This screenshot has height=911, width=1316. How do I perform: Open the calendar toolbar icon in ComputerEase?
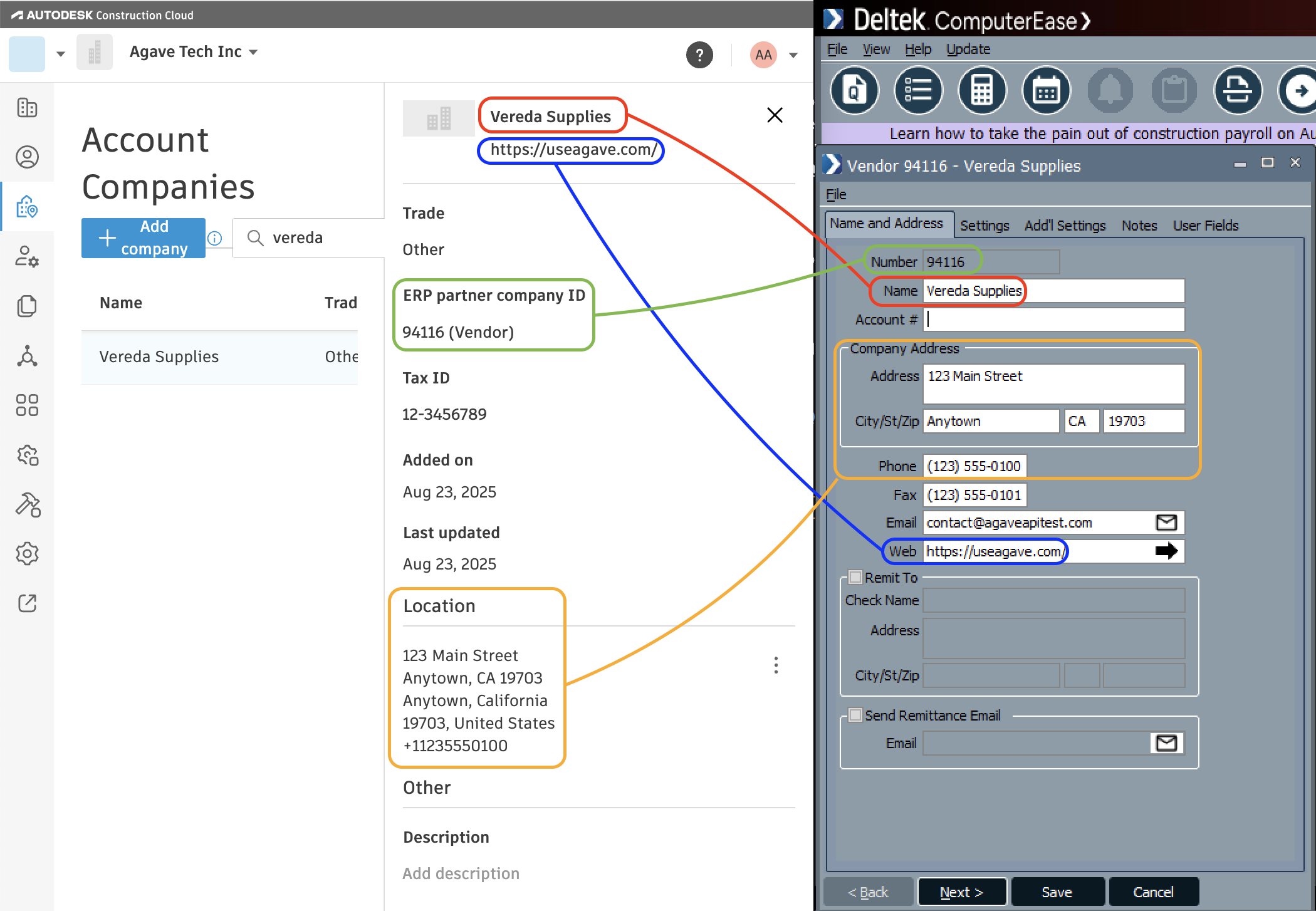[x=1047, y=91]
